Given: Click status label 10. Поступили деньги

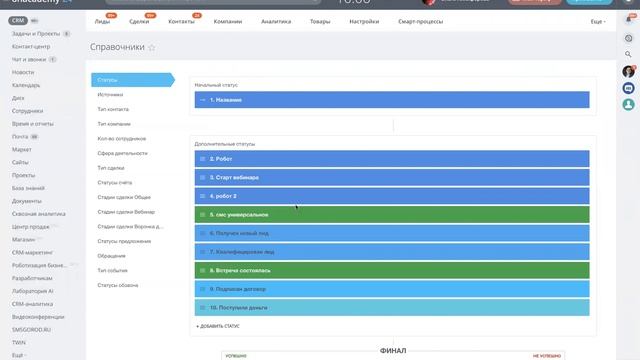Looking at the screenshot, I should point(239,308).
